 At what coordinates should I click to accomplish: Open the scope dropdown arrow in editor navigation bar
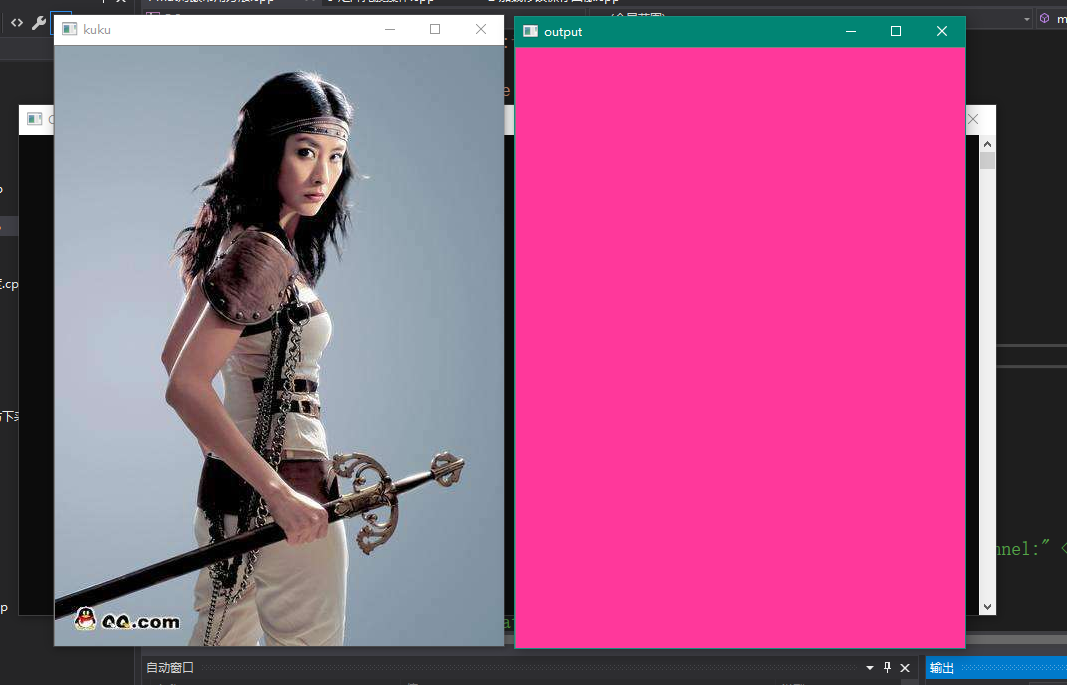click(1027, 20)
